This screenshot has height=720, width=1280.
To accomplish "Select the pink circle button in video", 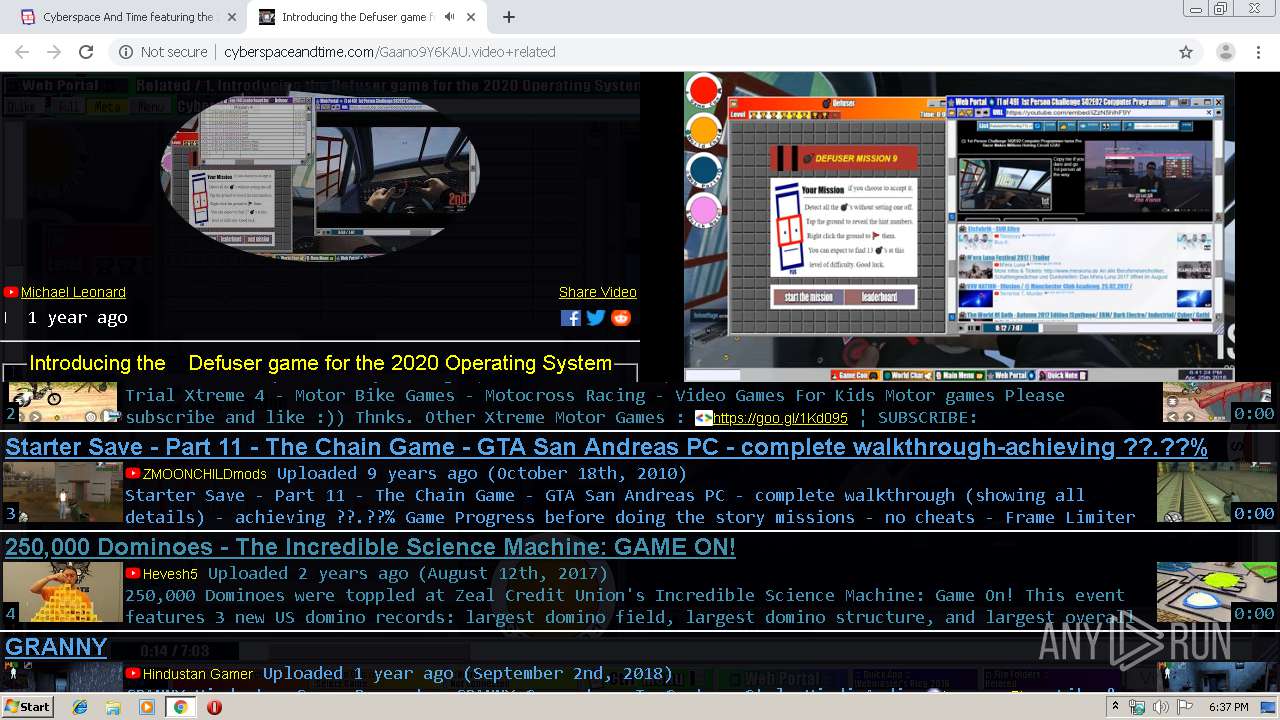I will pos(704,211).
